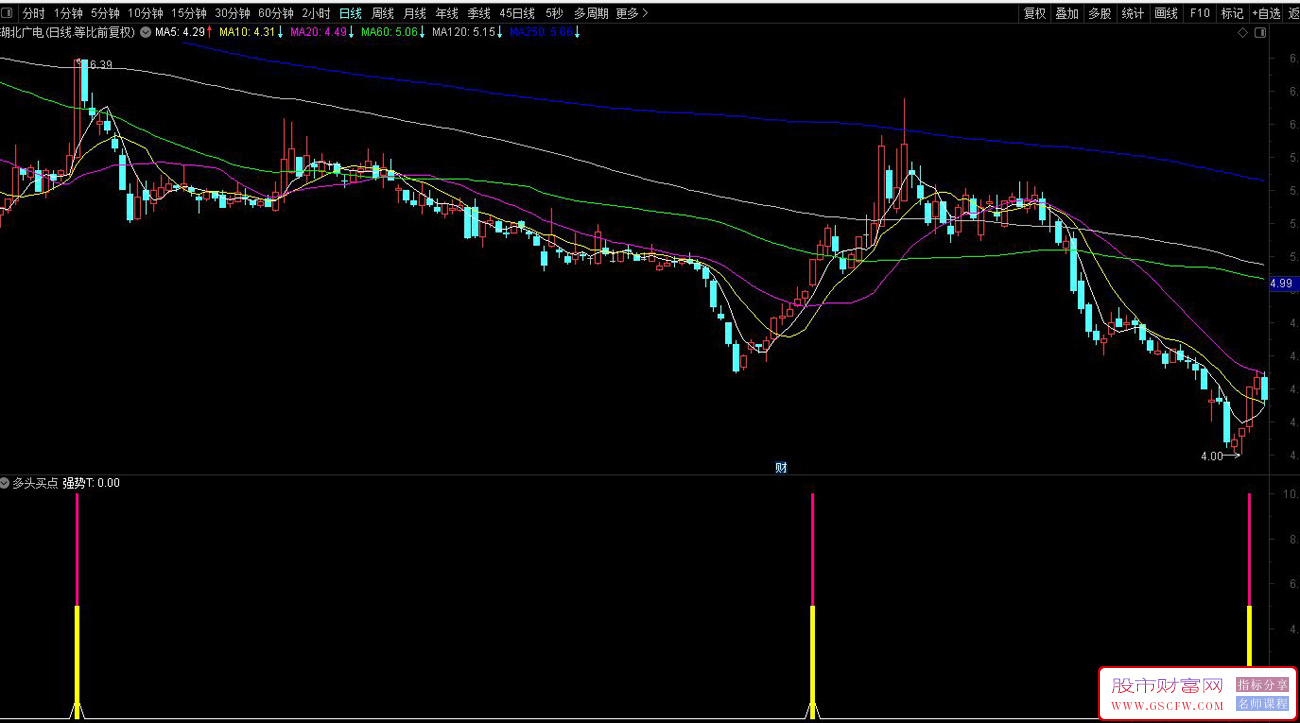Select the 15分钟 period
The height and width of the screenshot is (723, 1300).
[189, 14]
